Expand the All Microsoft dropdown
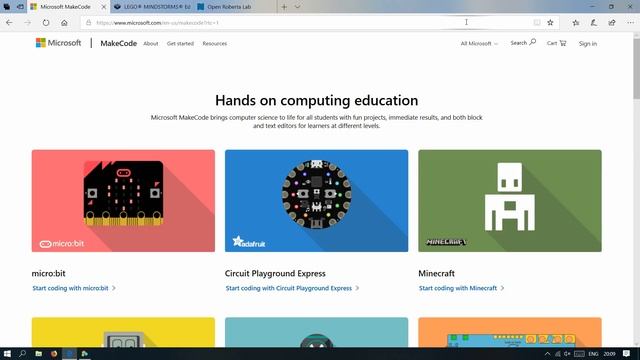Viewport: 640px width, 360px height. 479,44
